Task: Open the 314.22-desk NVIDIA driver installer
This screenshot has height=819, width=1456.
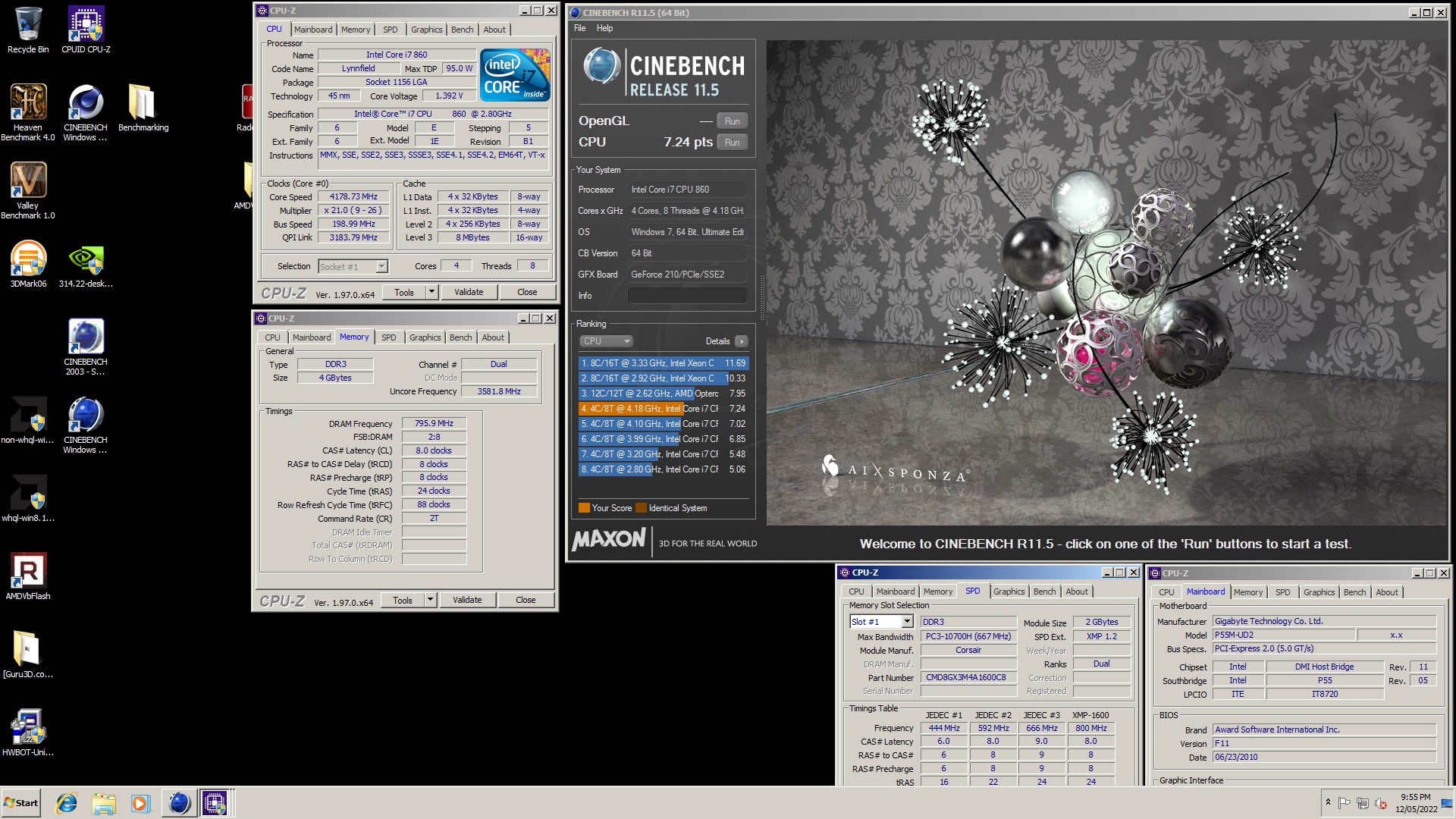Action: click(86, 264)
